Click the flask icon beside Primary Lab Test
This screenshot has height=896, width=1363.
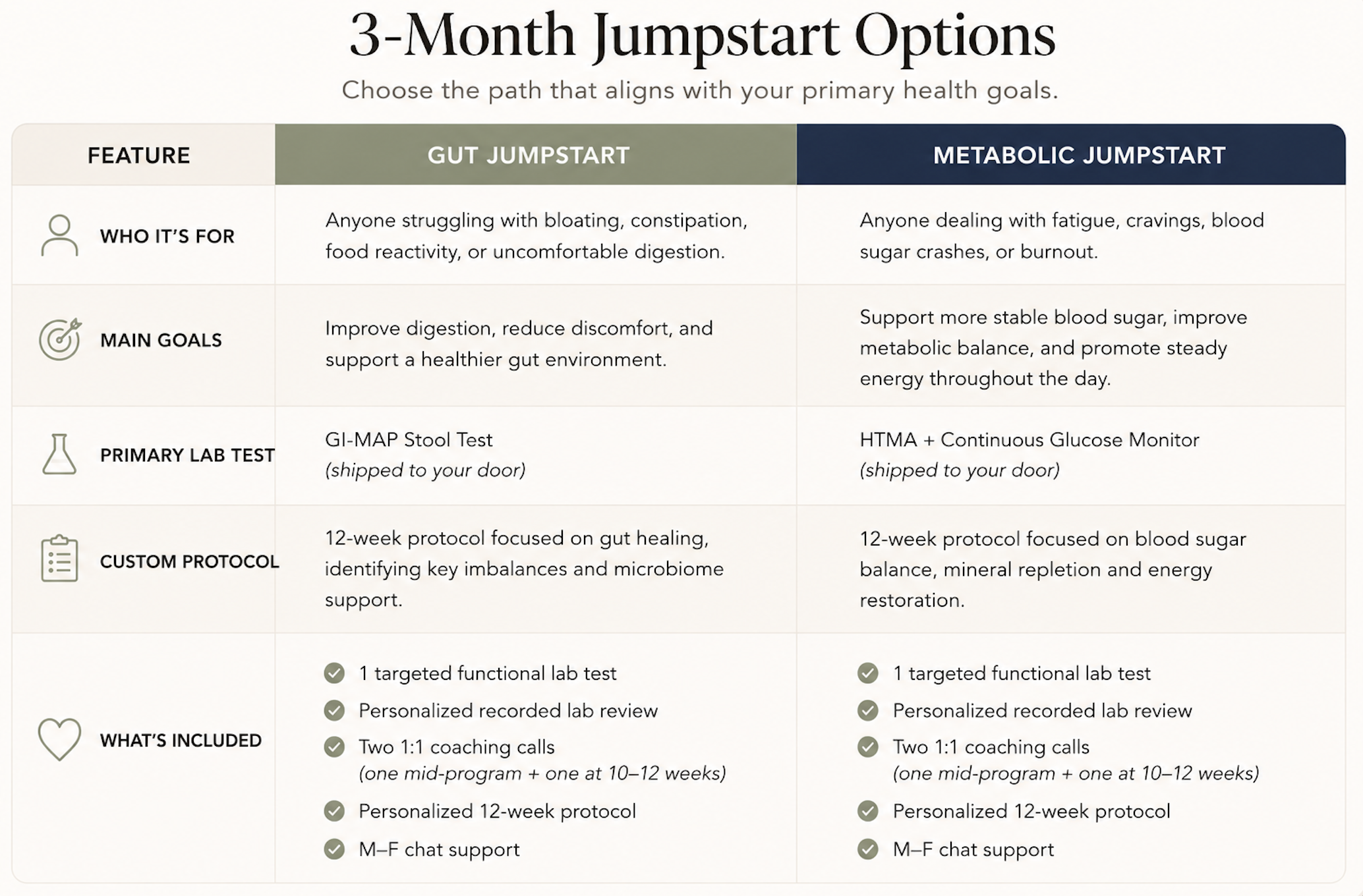[59, 454]
